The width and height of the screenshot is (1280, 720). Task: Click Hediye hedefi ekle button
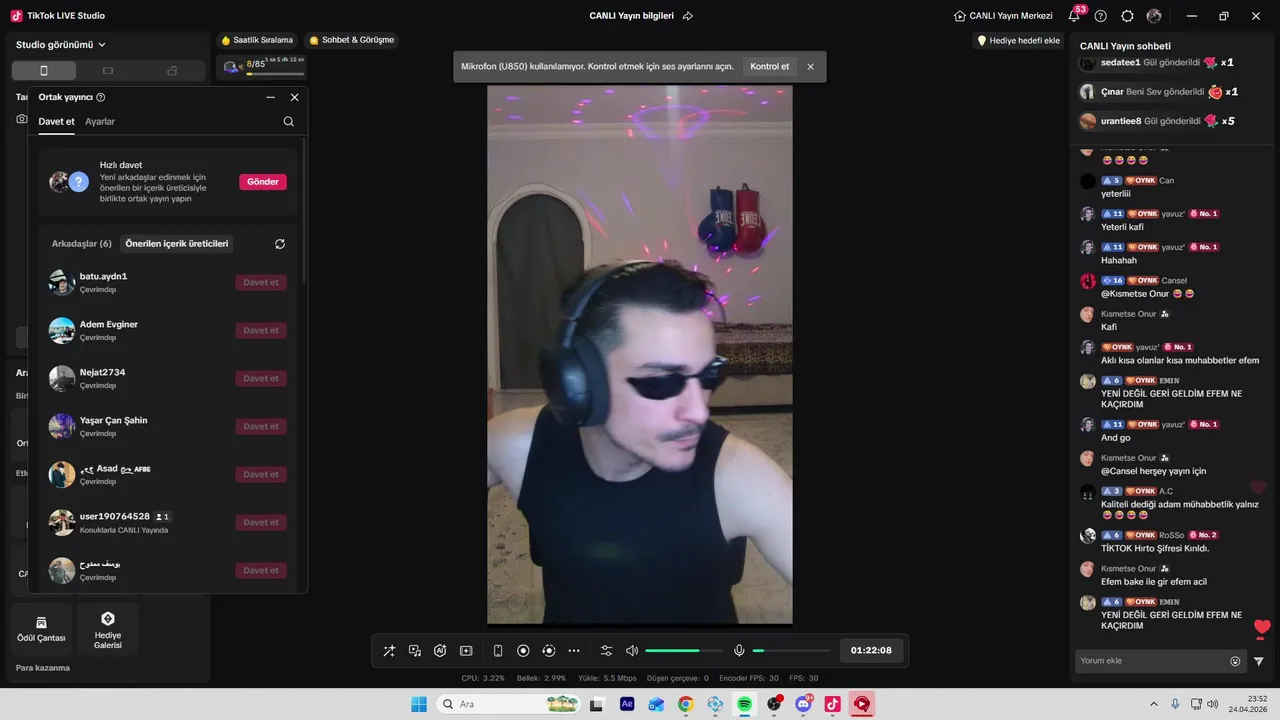coord(1018,41)
